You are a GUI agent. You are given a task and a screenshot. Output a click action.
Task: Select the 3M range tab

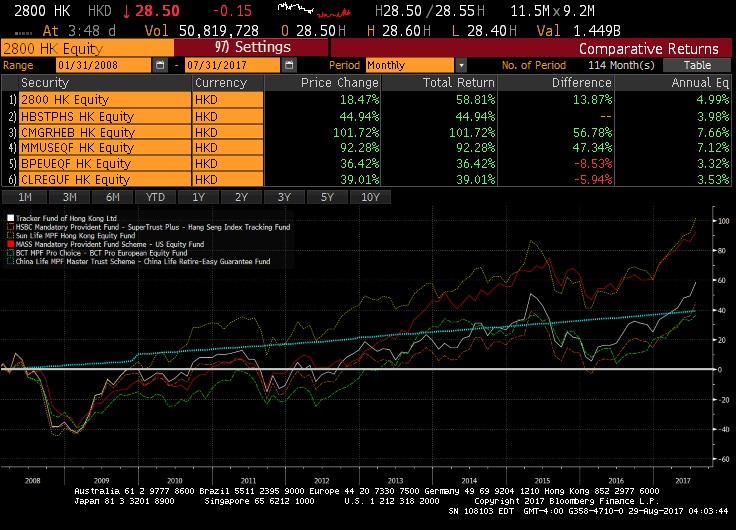pyautogui.click(x=69, y=197)
